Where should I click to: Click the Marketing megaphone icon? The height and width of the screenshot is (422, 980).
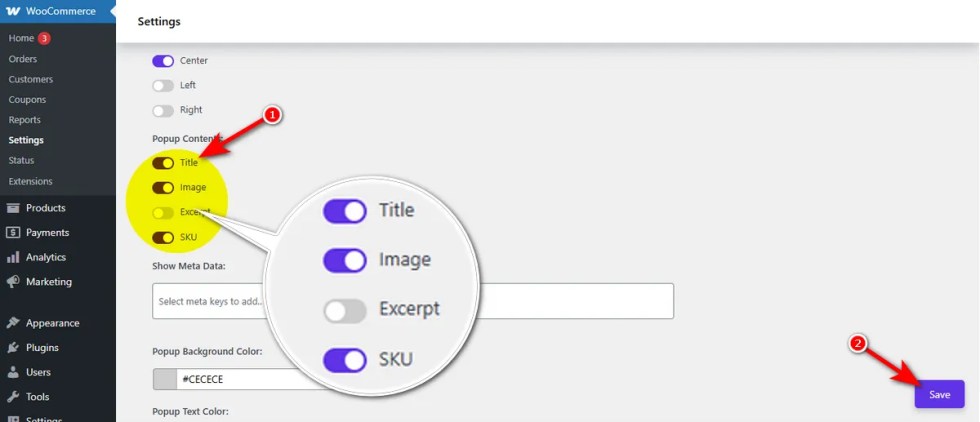coord(13,282)
